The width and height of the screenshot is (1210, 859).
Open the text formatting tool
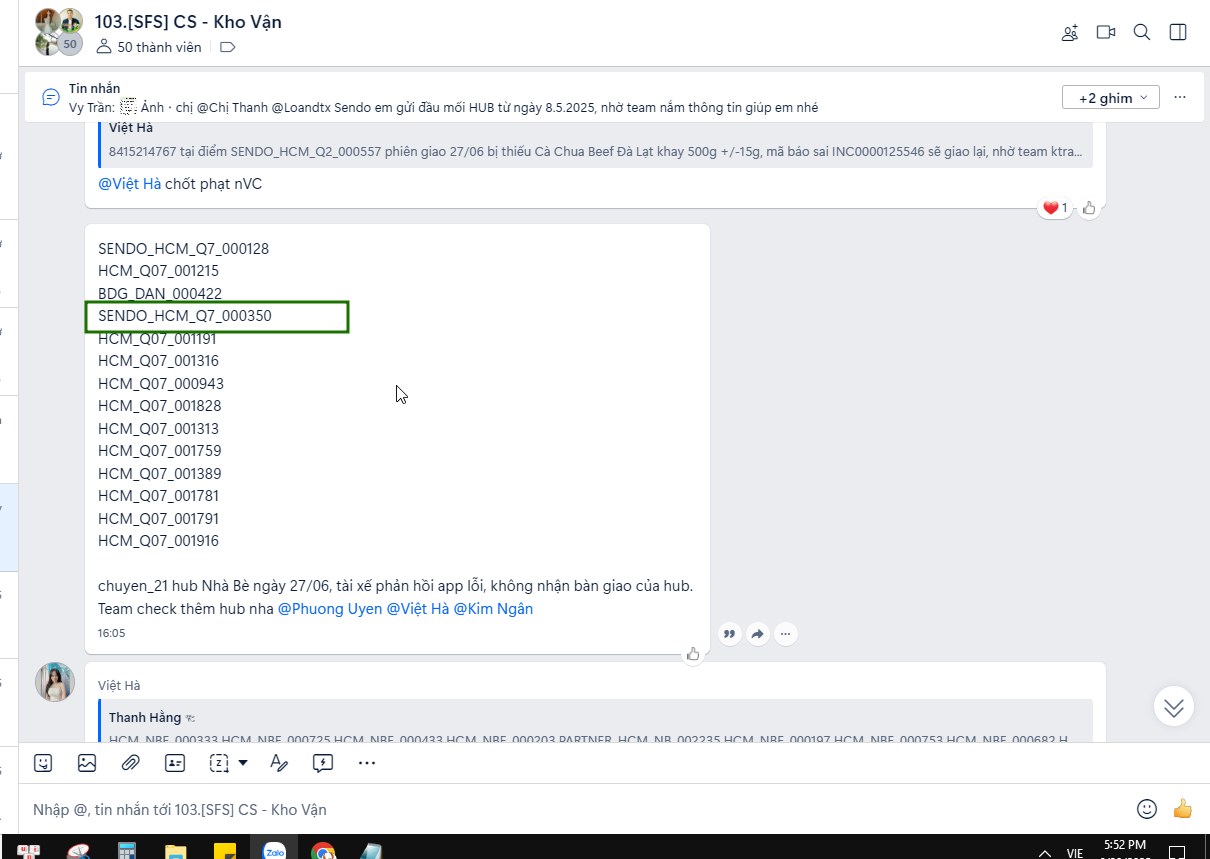click(x=279, y=763)
